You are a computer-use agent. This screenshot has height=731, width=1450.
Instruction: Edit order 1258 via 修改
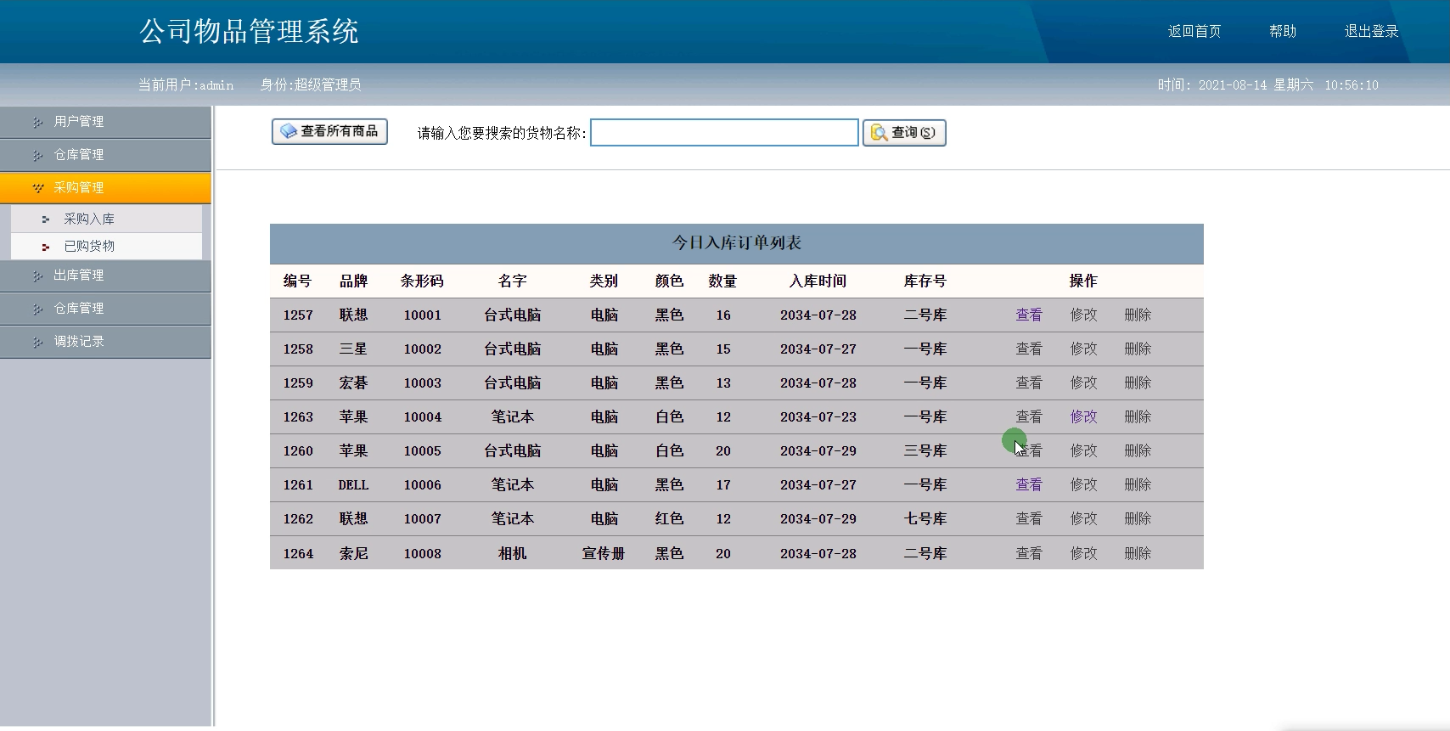pos(1083,349)
